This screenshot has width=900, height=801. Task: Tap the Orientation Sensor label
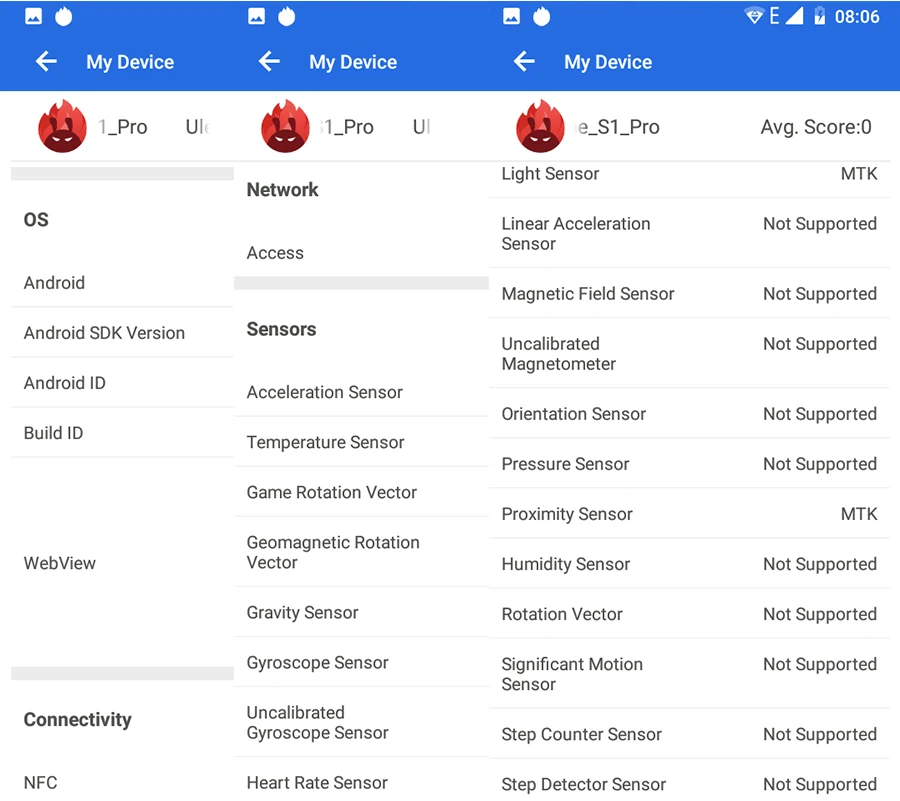[573, 414]
